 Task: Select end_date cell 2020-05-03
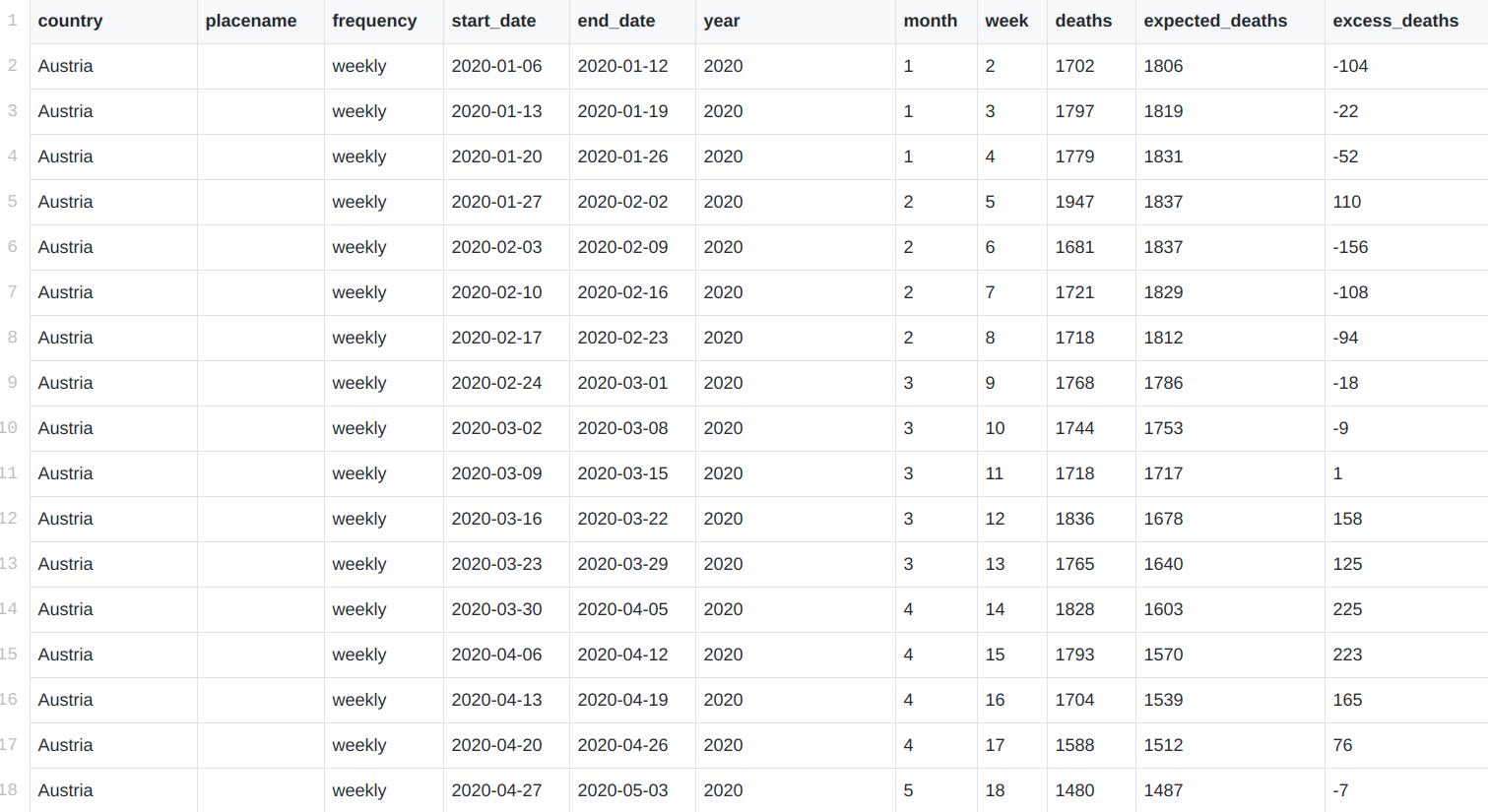click(x=622, y=790)
